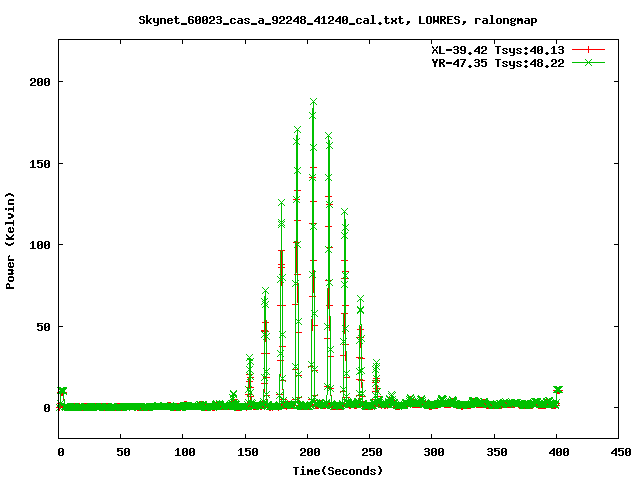Select the XL-39.42 Tsys:40.13 legend entry
Image resolution: width=640 pixels, height=480 pixels.
(498, 50)
